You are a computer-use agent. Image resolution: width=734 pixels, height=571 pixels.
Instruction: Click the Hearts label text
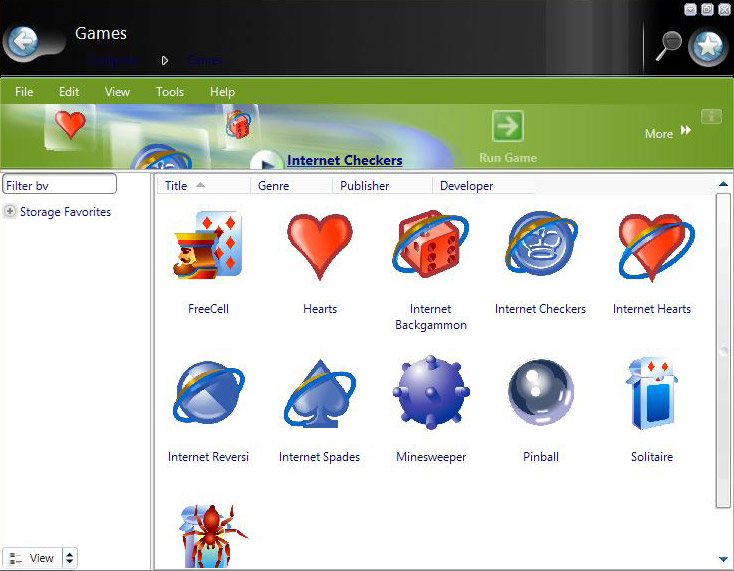coord(320,309)
